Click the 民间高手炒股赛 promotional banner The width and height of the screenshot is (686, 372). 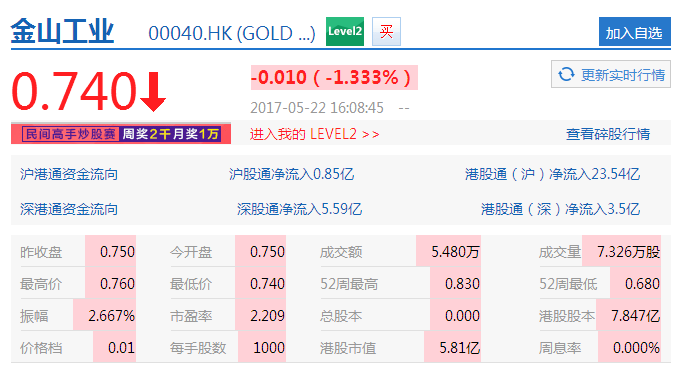(x=121, y=133)
